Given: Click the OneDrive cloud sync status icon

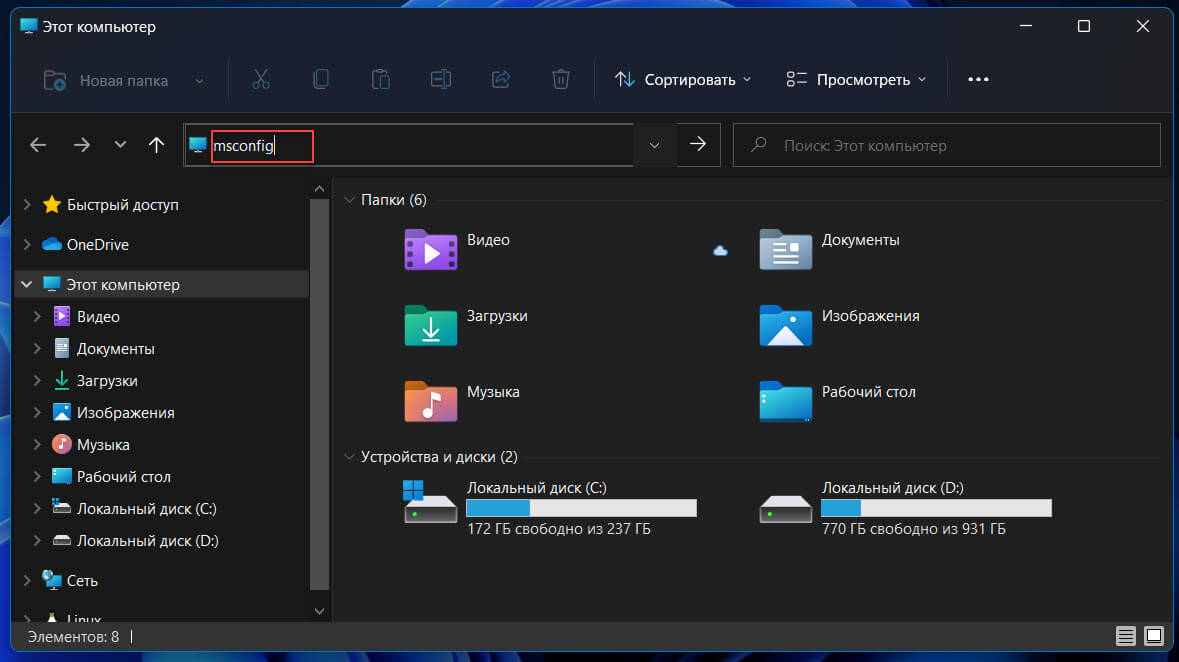Looking at the screenshot, I should coord(720,251).
